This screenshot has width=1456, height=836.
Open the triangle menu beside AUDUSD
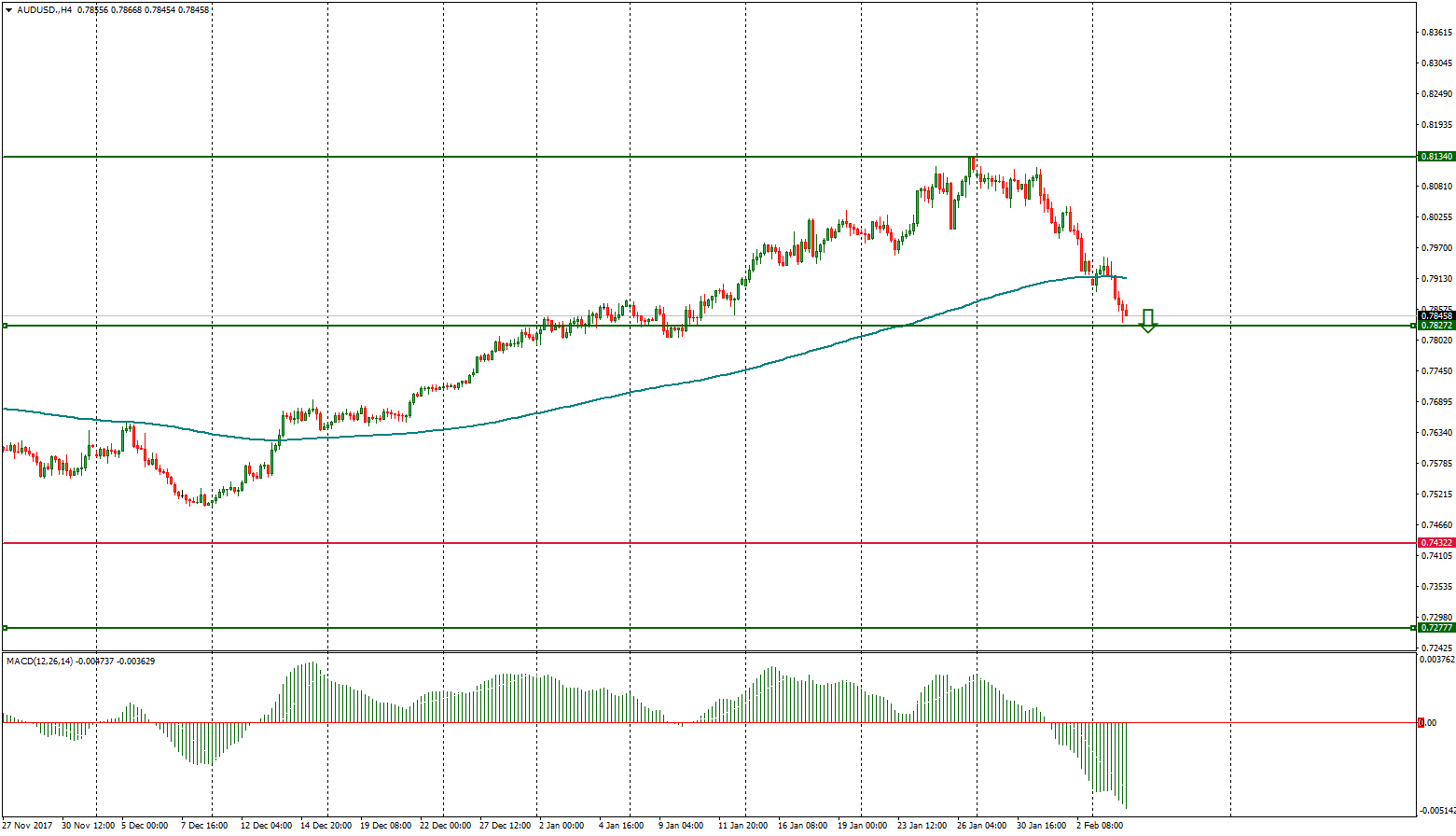click(8, 9)
